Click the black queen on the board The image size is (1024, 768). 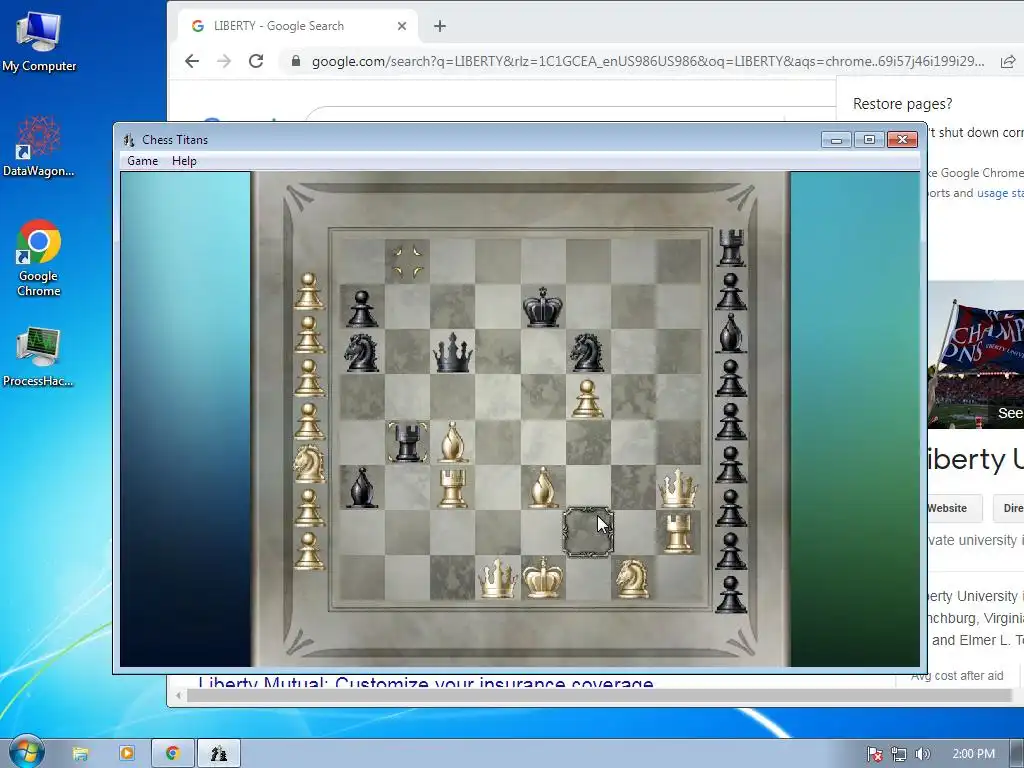coord(453,352)
